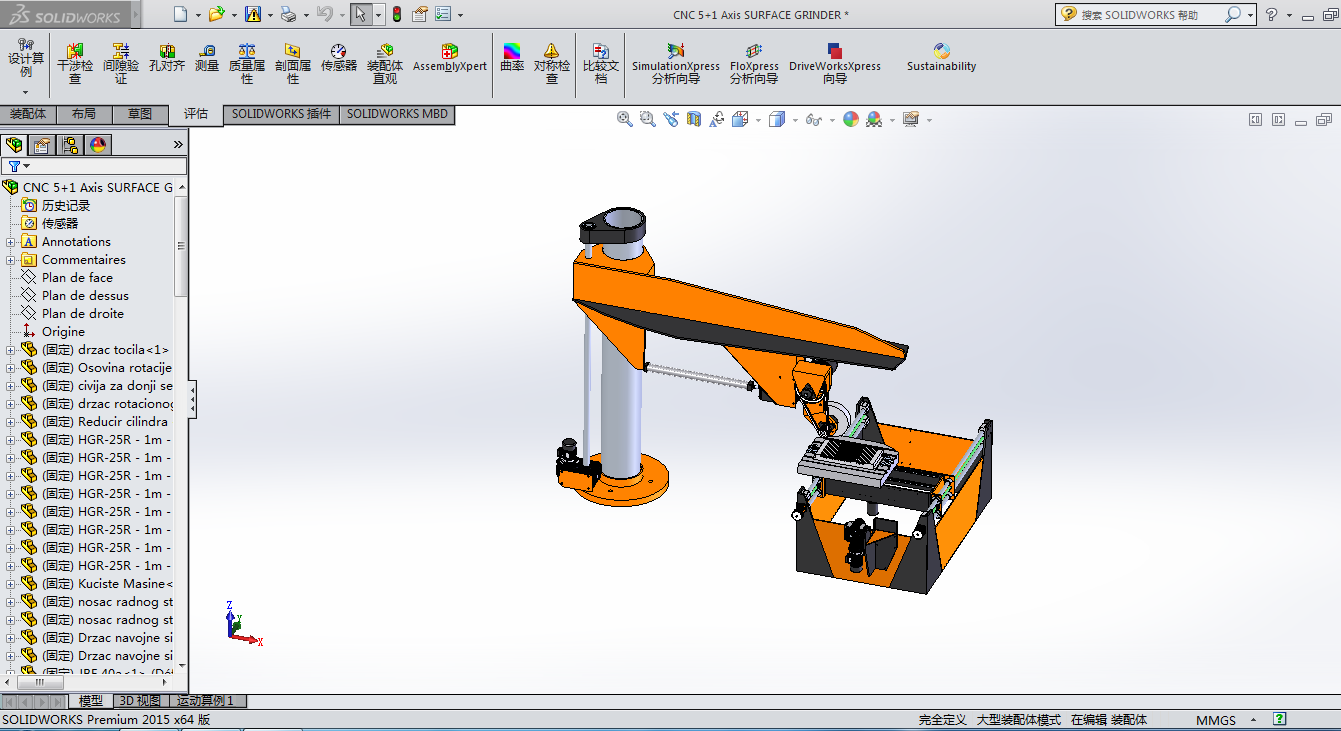1341x731 pixels.
Task: Click the Zoom to Fit magnifier icon
Action: click(x=625, y=119)
